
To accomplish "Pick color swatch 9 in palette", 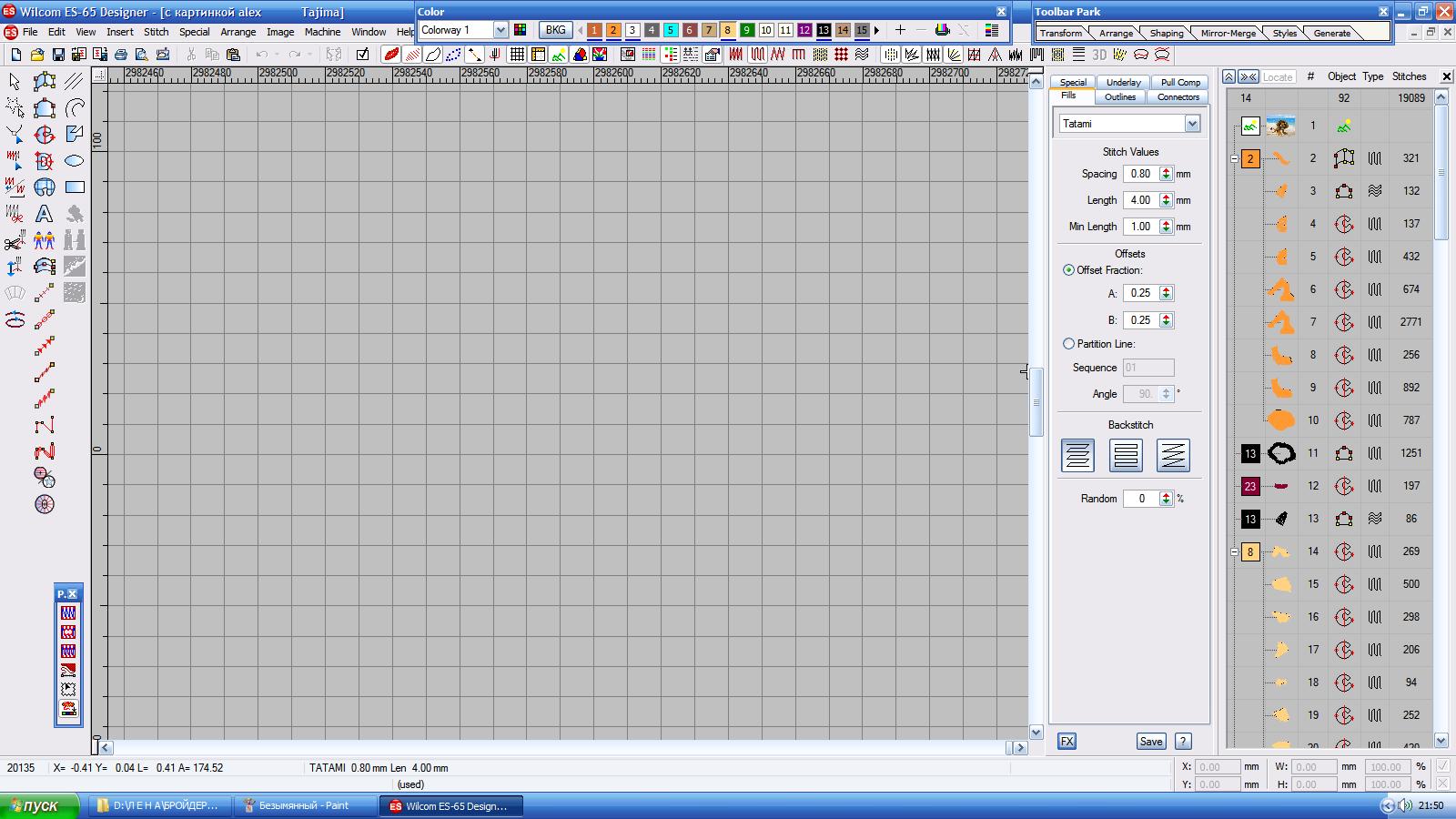I will click(747, 30).
